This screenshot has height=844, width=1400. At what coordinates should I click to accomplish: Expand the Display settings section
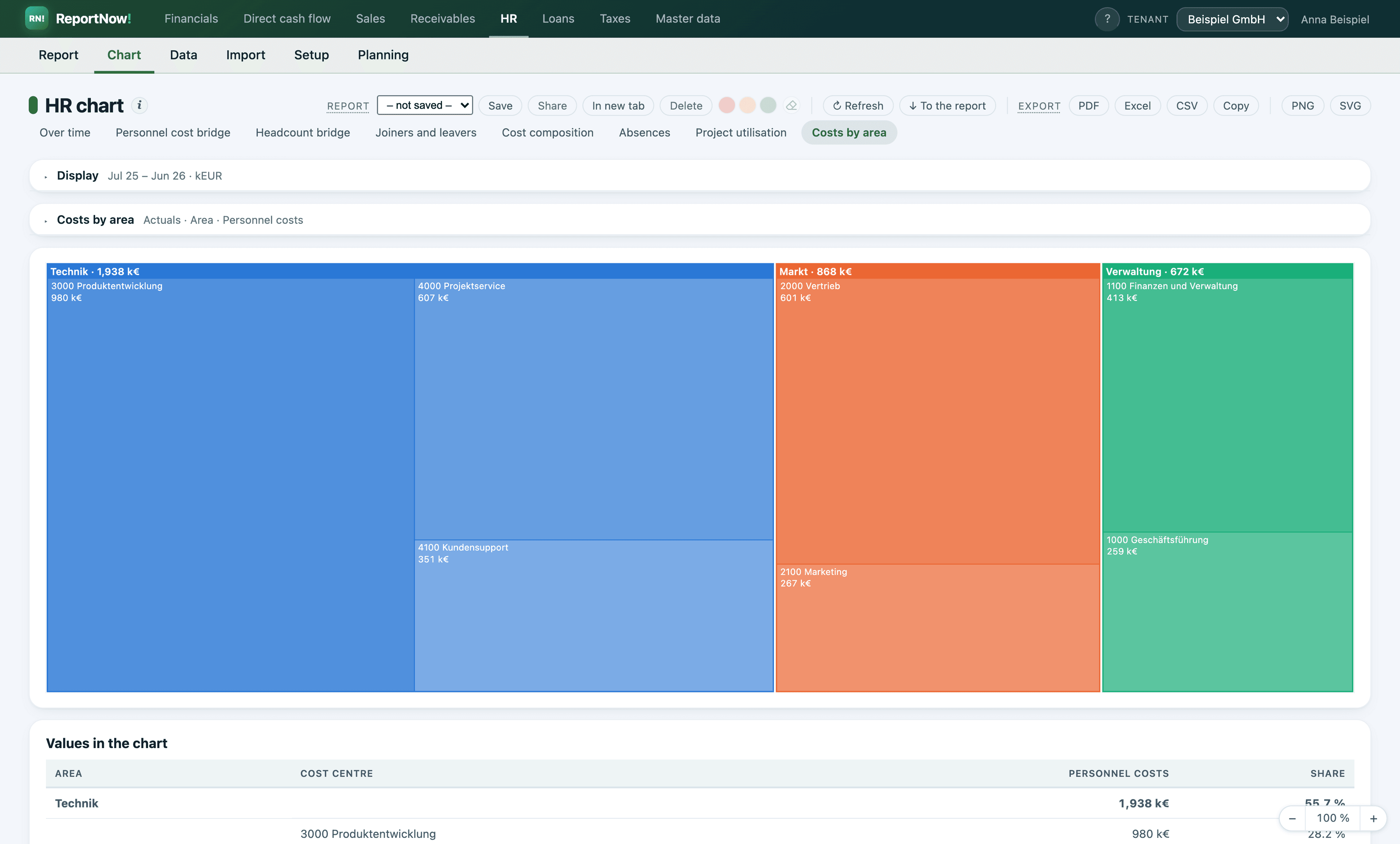pos(700,175)
